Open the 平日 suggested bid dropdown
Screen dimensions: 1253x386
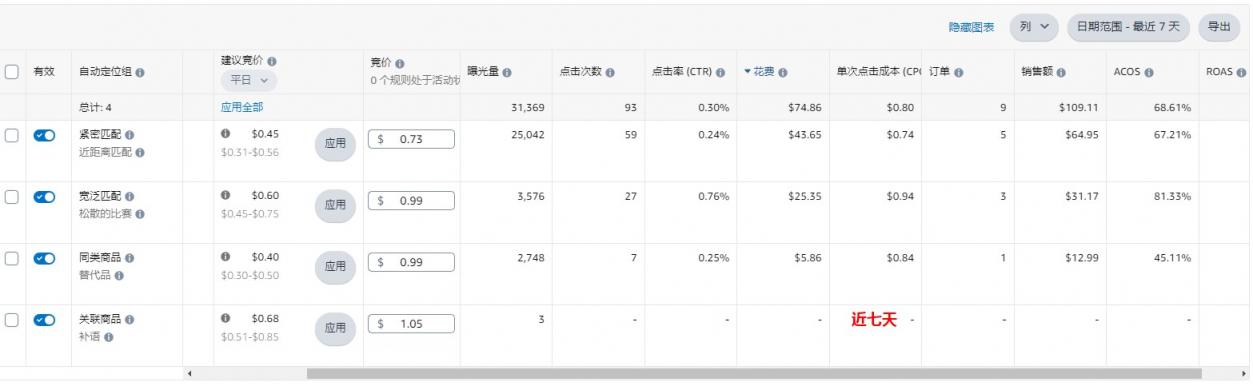coord(249,81)
